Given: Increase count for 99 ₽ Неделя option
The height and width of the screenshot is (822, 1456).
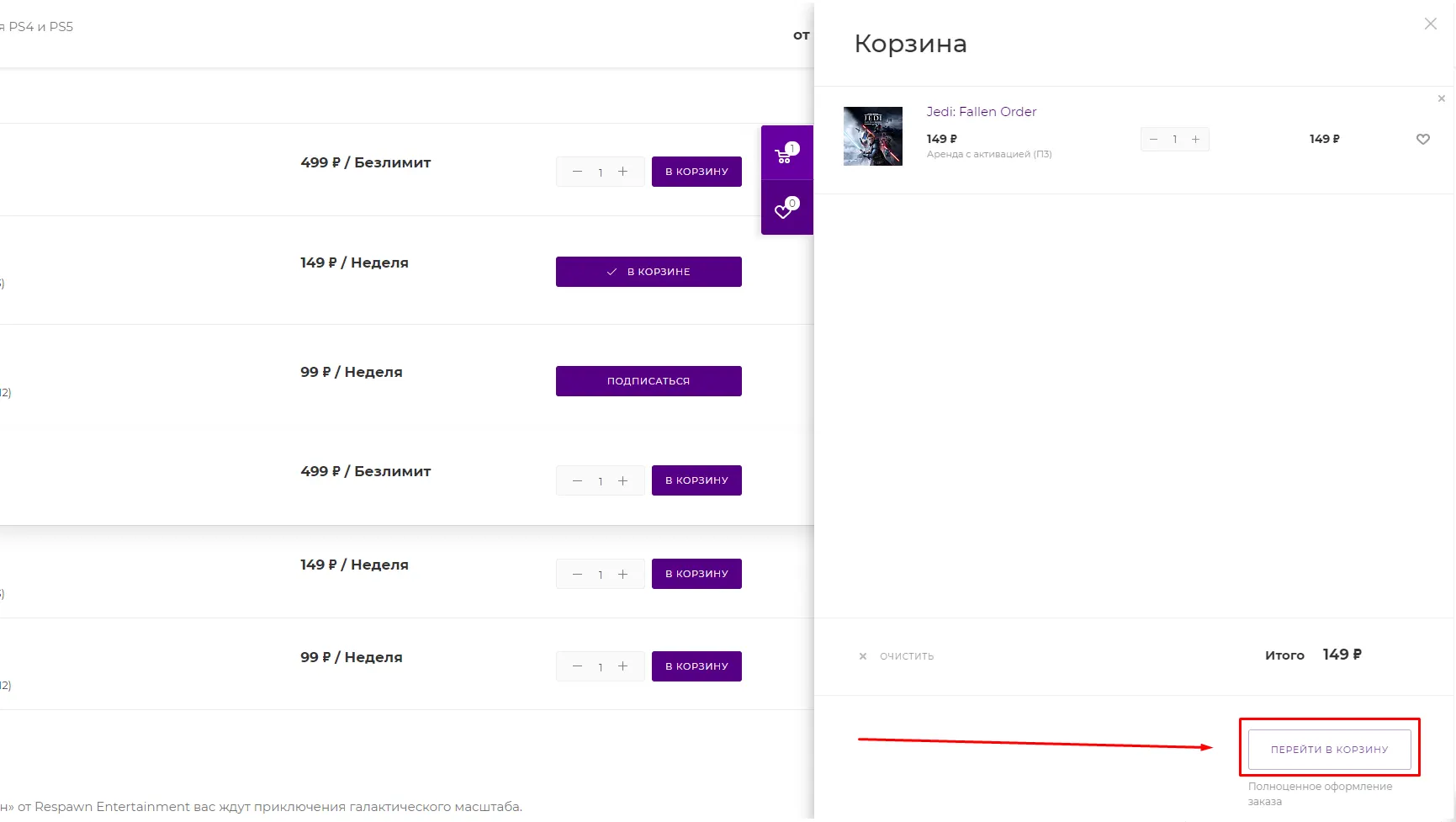Looking at the screenshot, I should [623, 666].
